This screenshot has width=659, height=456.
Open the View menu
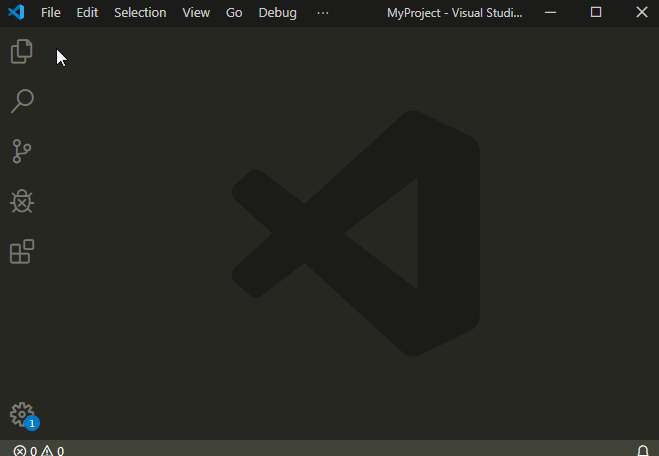tap(196, 13)
